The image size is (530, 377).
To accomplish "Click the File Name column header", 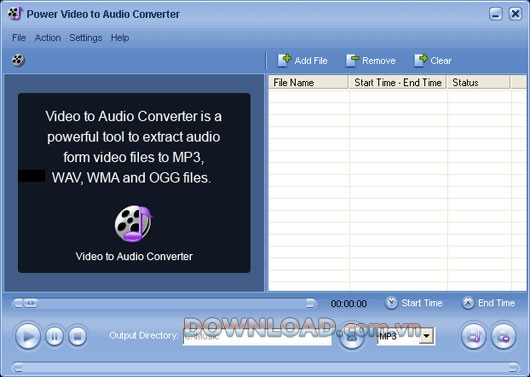I will (x=309, y=82).
